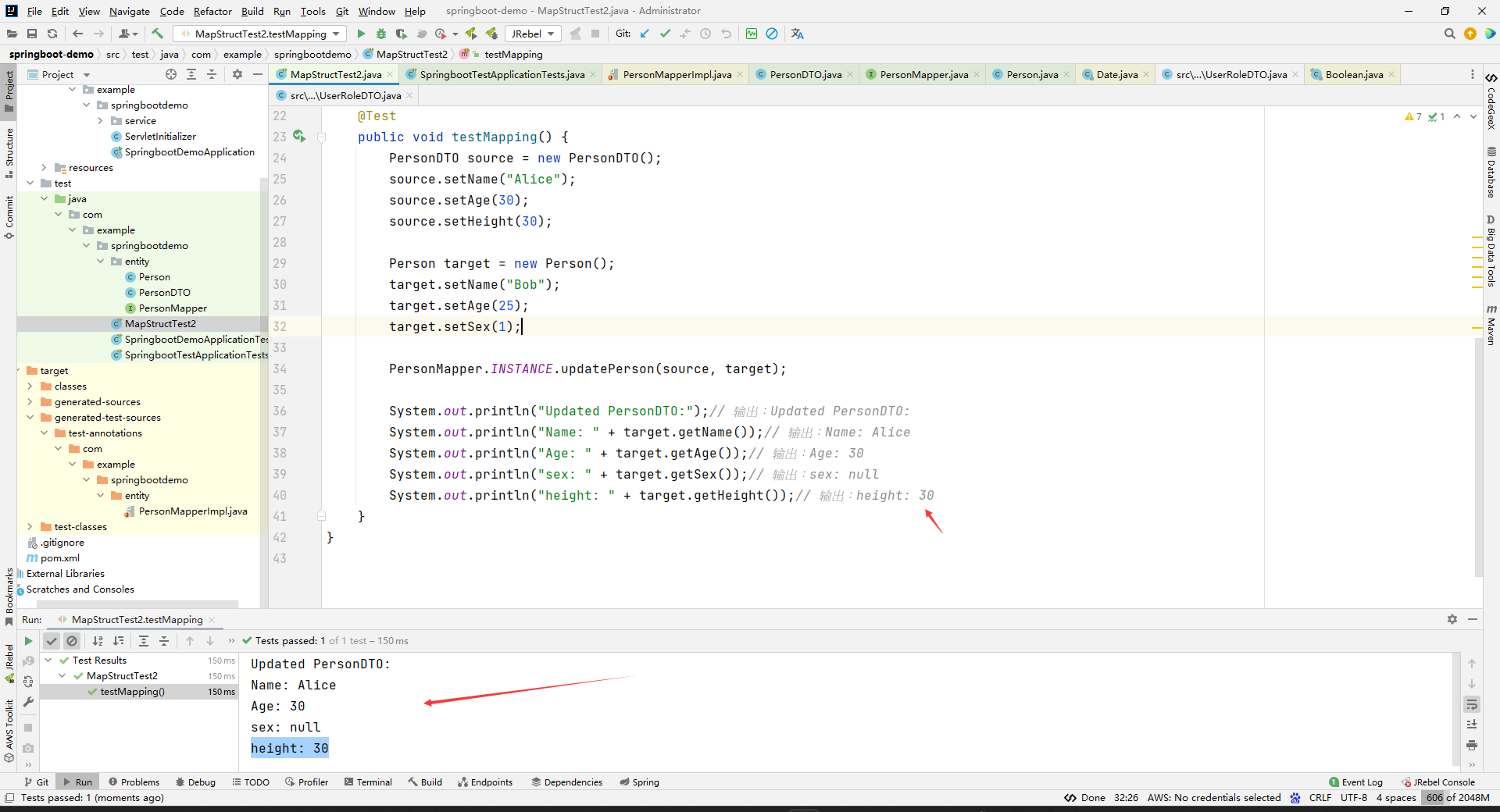1500x812 pixels.
Task: Toggle Show Passed tests checkmark button
Action: tap(52, 641)
